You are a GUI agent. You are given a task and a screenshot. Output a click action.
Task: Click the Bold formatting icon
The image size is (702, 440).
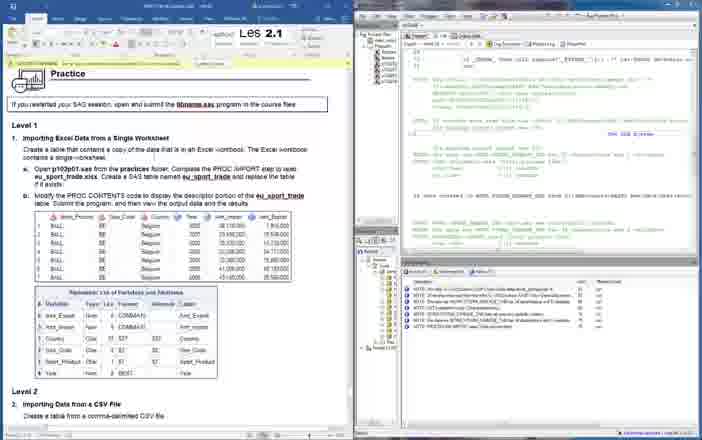37,45
